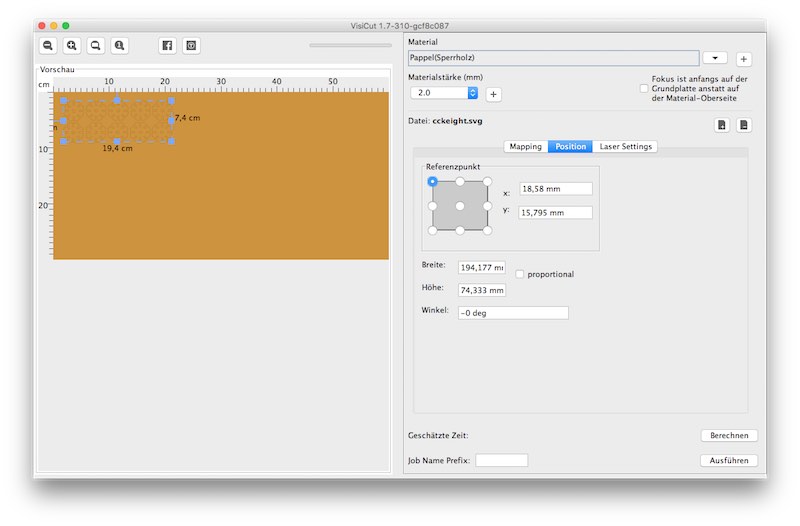The width and height of the screenshot is (800, 526).
Task: Click the plus button next to Material
Action: pyautogui.click(x=743, y=59)
